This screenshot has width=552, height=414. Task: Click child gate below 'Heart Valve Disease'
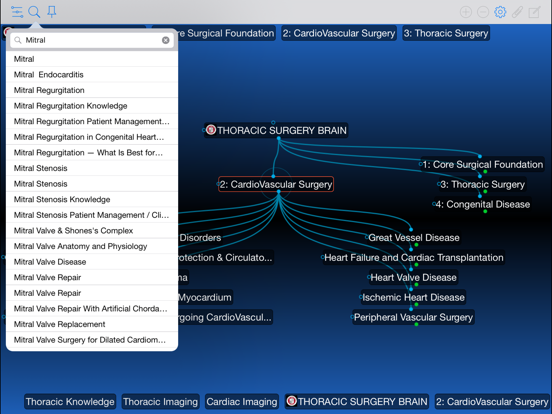point(416,284)
